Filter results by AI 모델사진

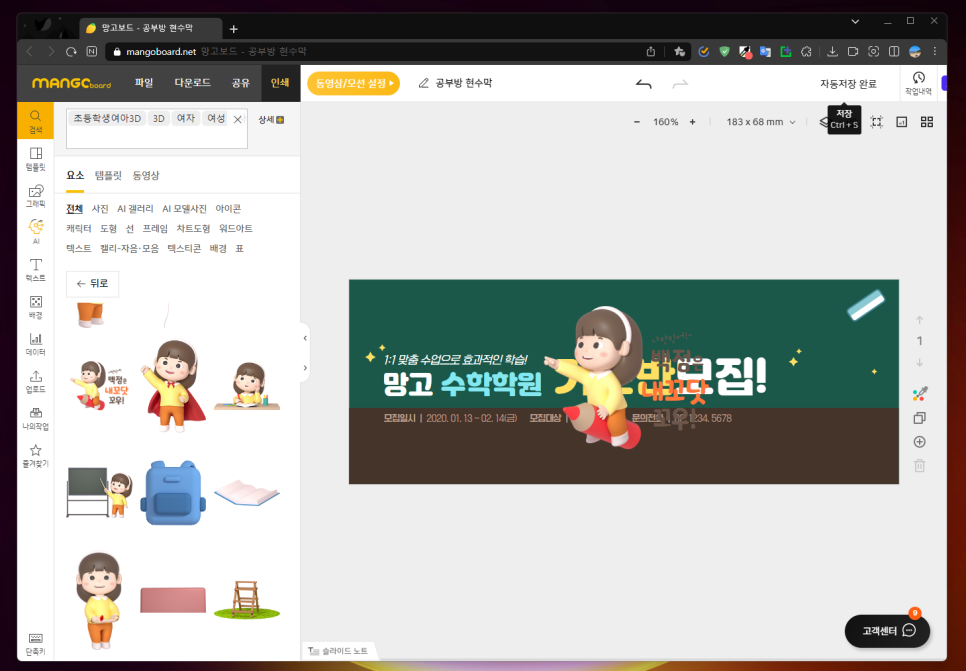coord(184,209)
